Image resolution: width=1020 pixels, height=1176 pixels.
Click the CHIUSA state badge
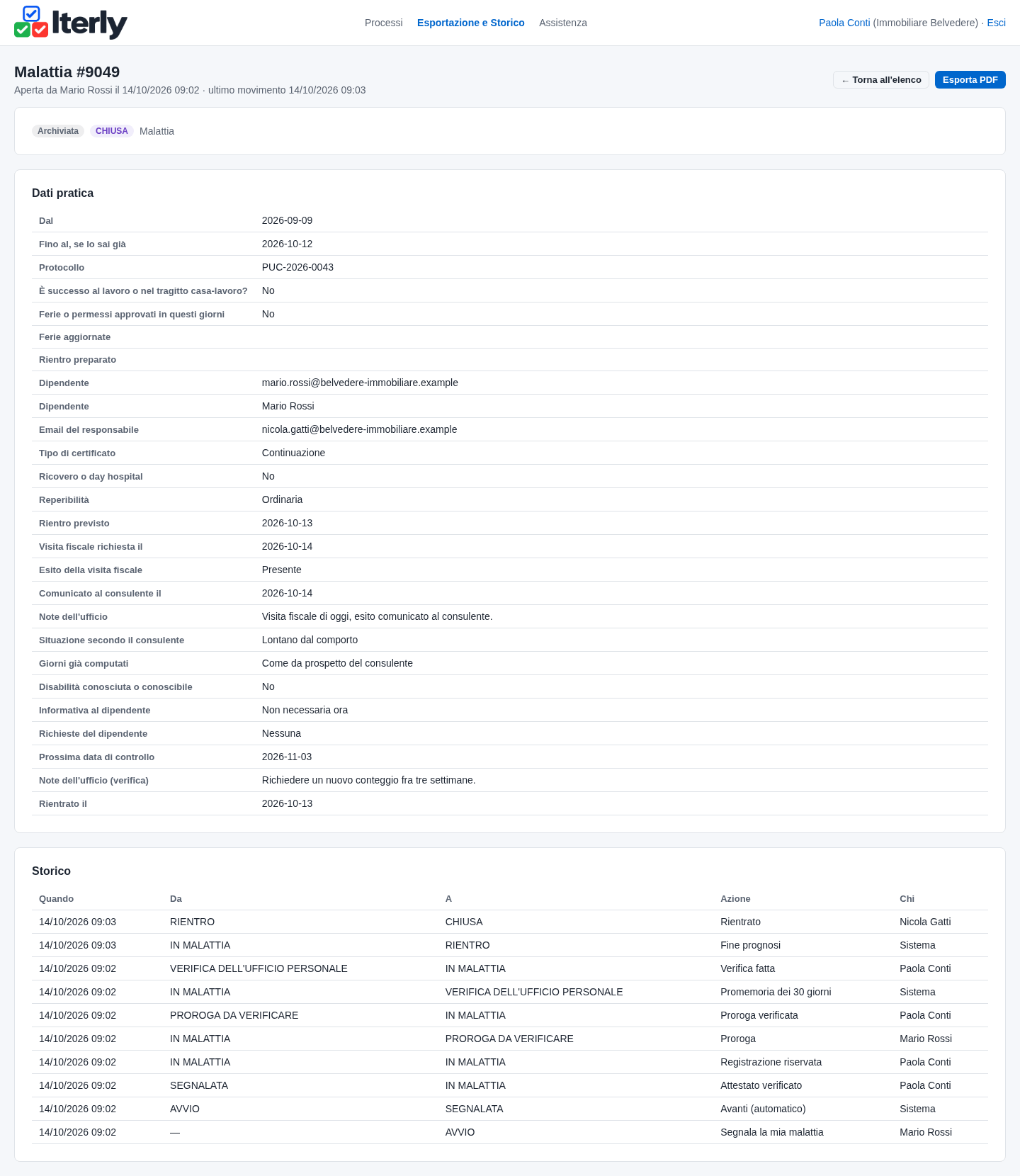point(112,131)
